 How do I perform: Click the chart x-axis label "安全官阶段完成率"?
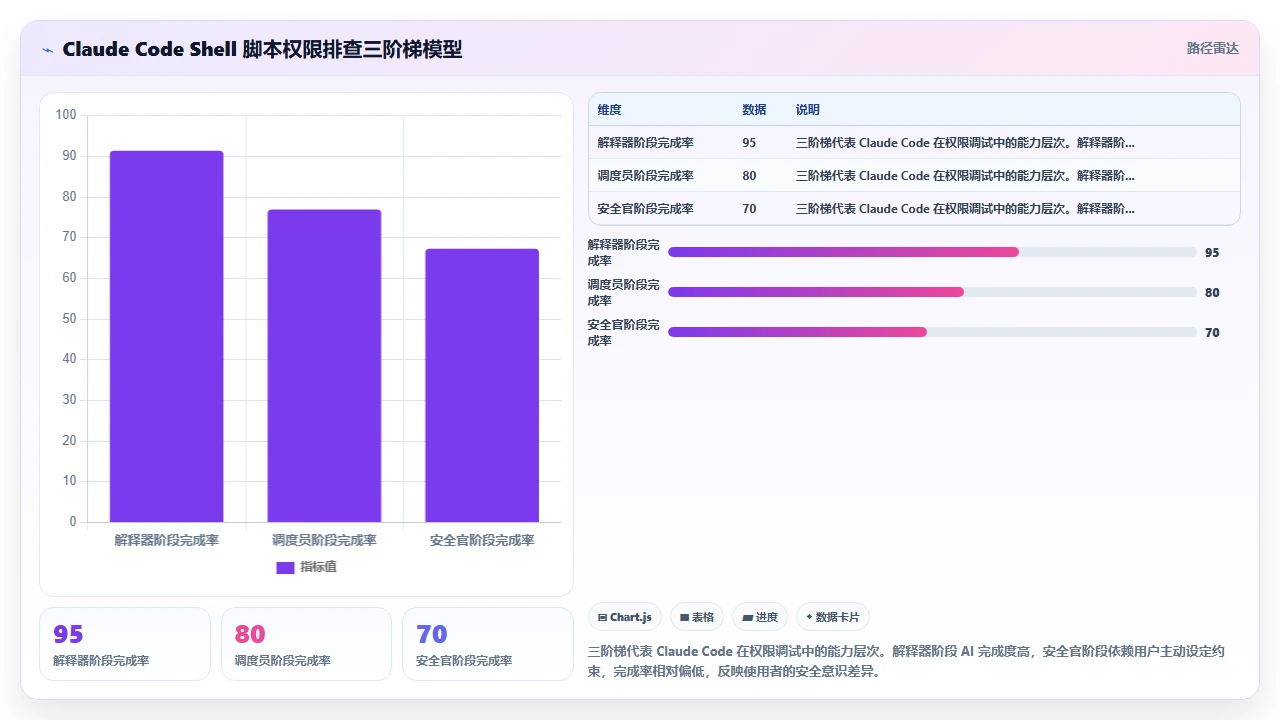(482, 540)
